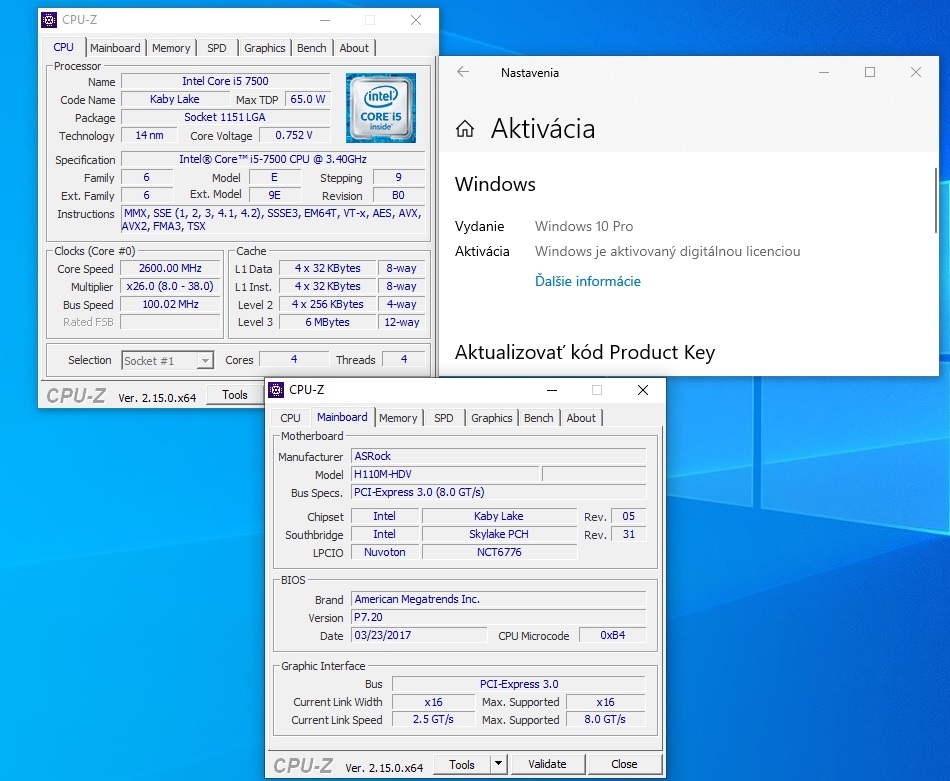Switch to the Memory tab in the top CPU-Z window
The height and width of the screenshot is (781, 950).
click(171, 48)
